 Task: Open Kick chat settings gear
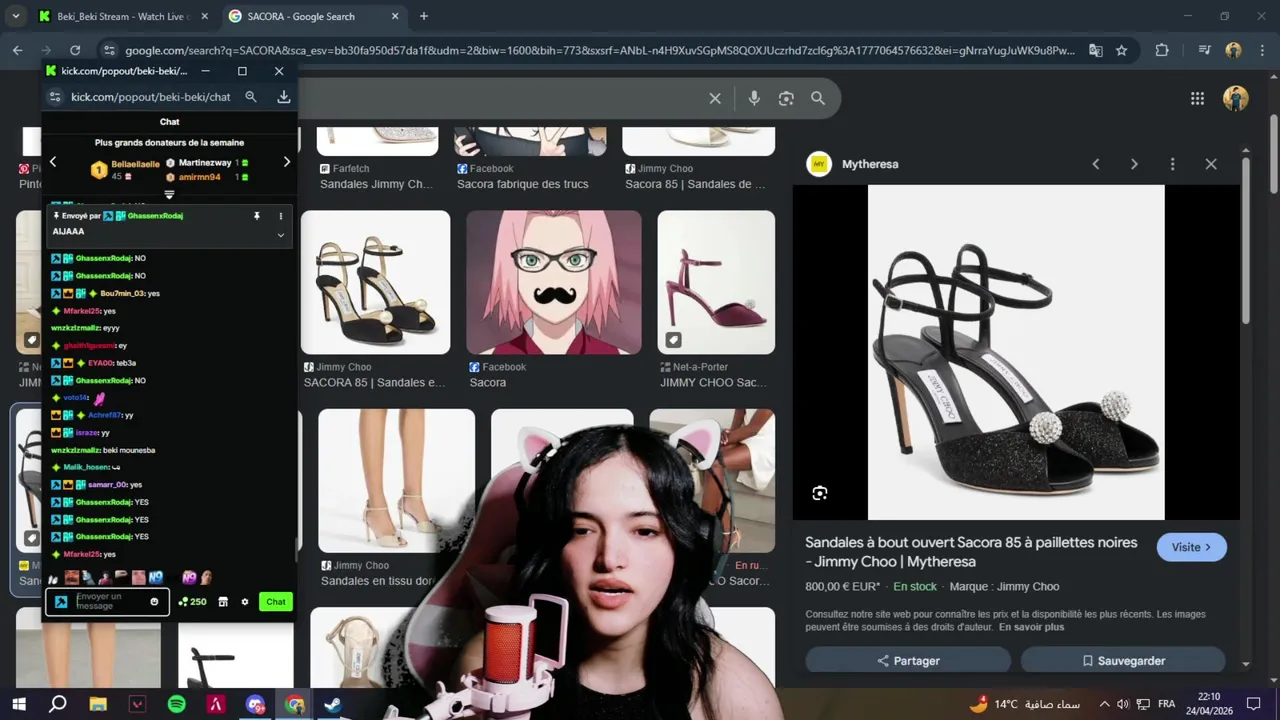pos(245,602)
